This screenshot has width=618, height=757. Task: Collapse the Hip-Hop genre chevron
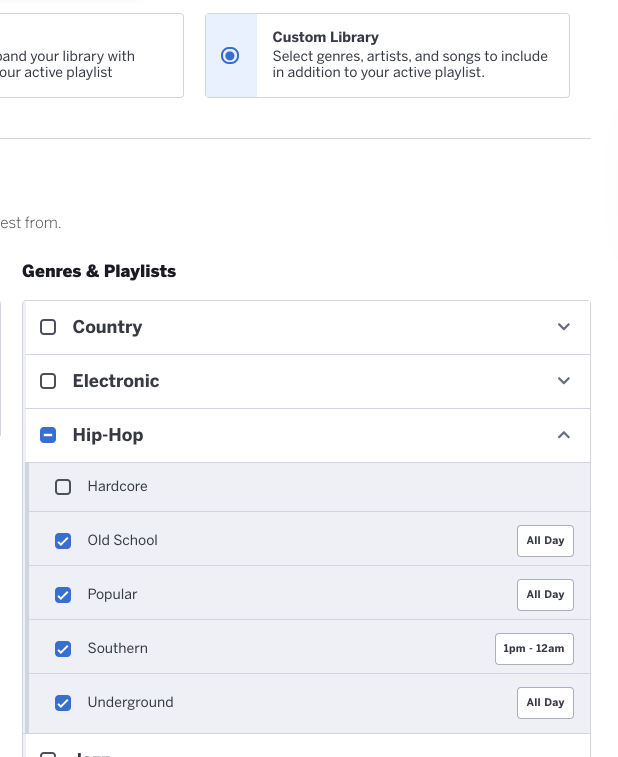coord(563,435)
